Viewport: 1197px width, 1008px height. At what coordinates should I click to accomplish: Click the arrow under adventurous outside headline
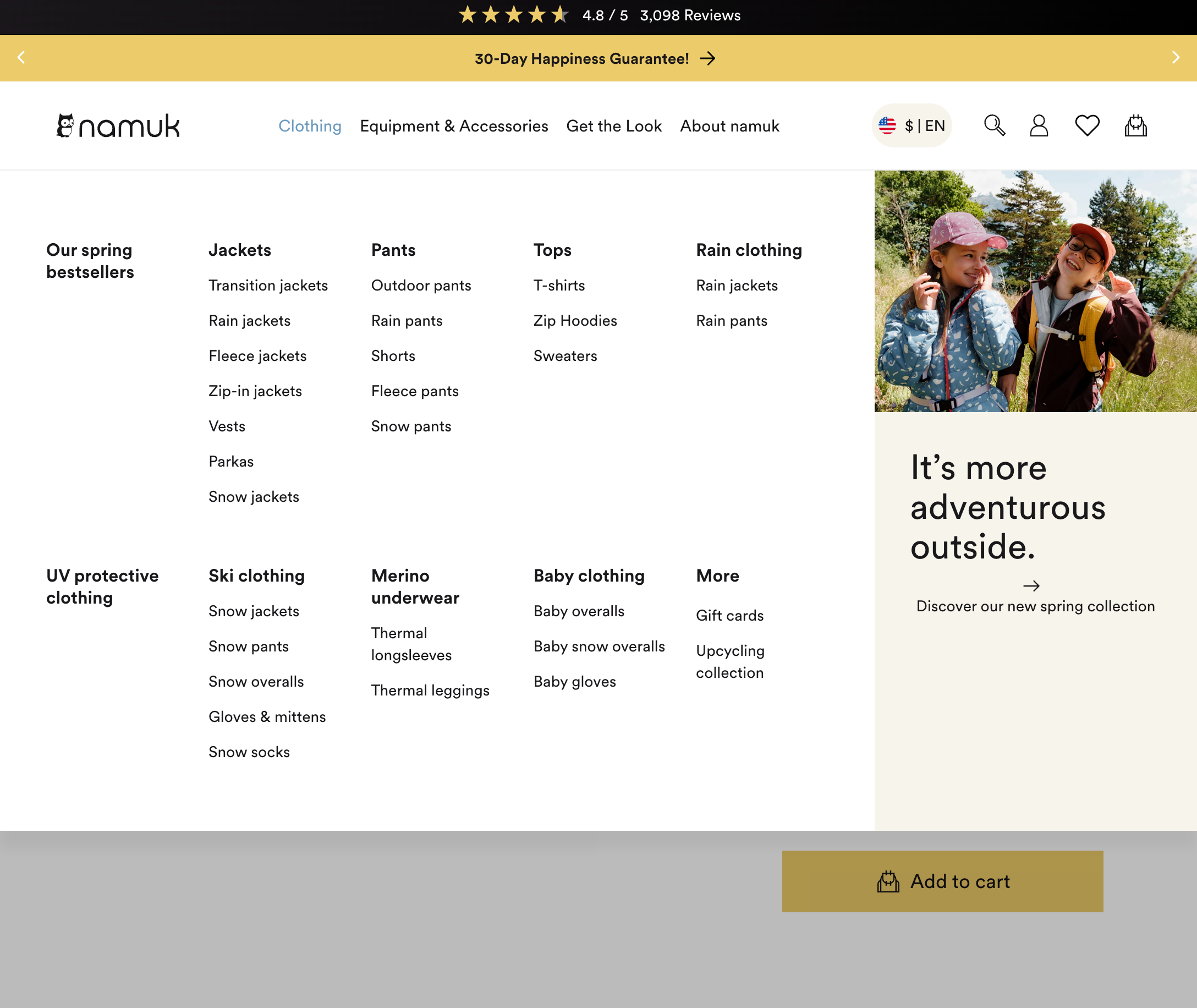1031,586
